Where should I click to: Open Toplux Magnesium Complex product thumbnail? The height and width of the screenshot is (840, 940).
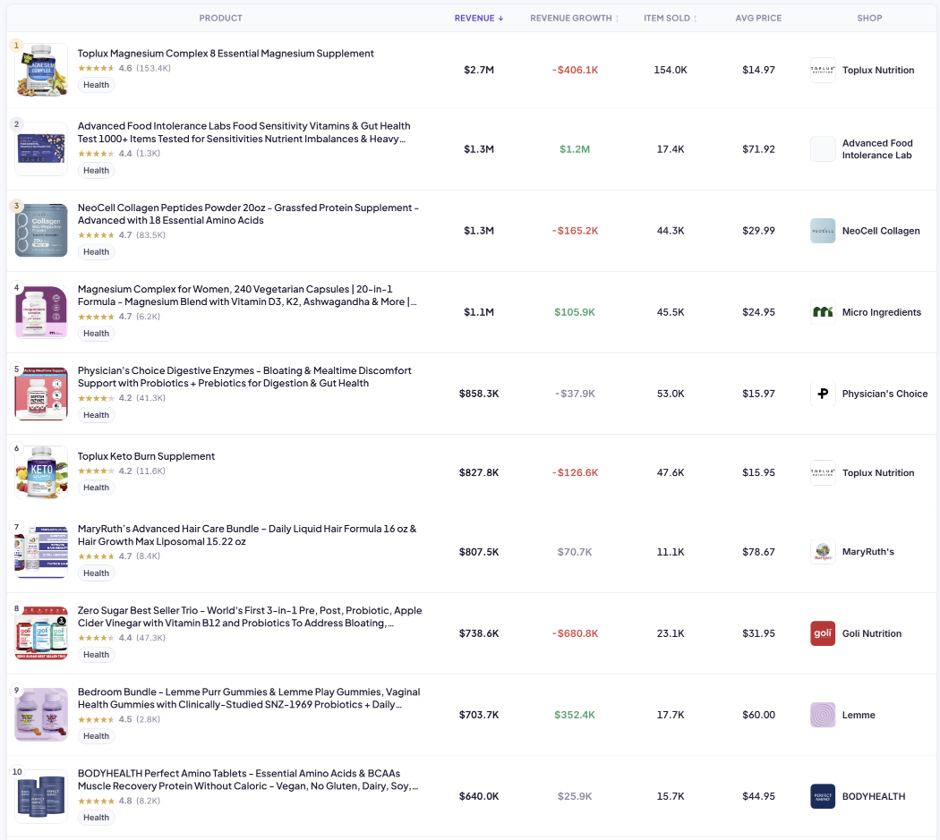(41, 70)
